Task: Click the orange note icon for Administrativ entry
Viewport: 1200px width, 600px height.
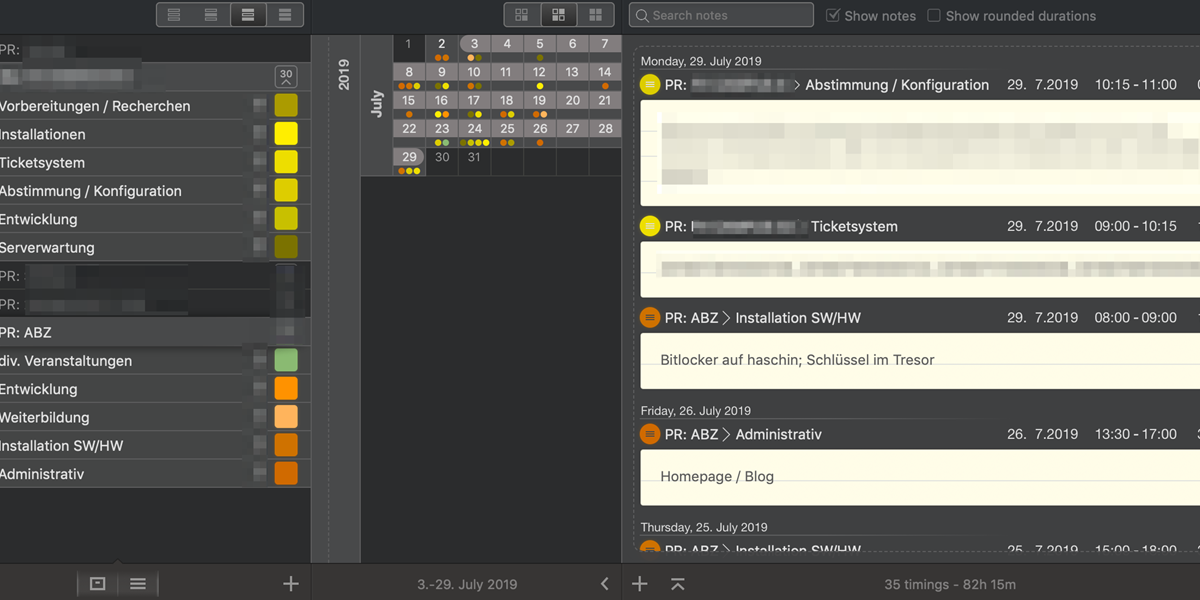Action: click(x=650, y=435)
